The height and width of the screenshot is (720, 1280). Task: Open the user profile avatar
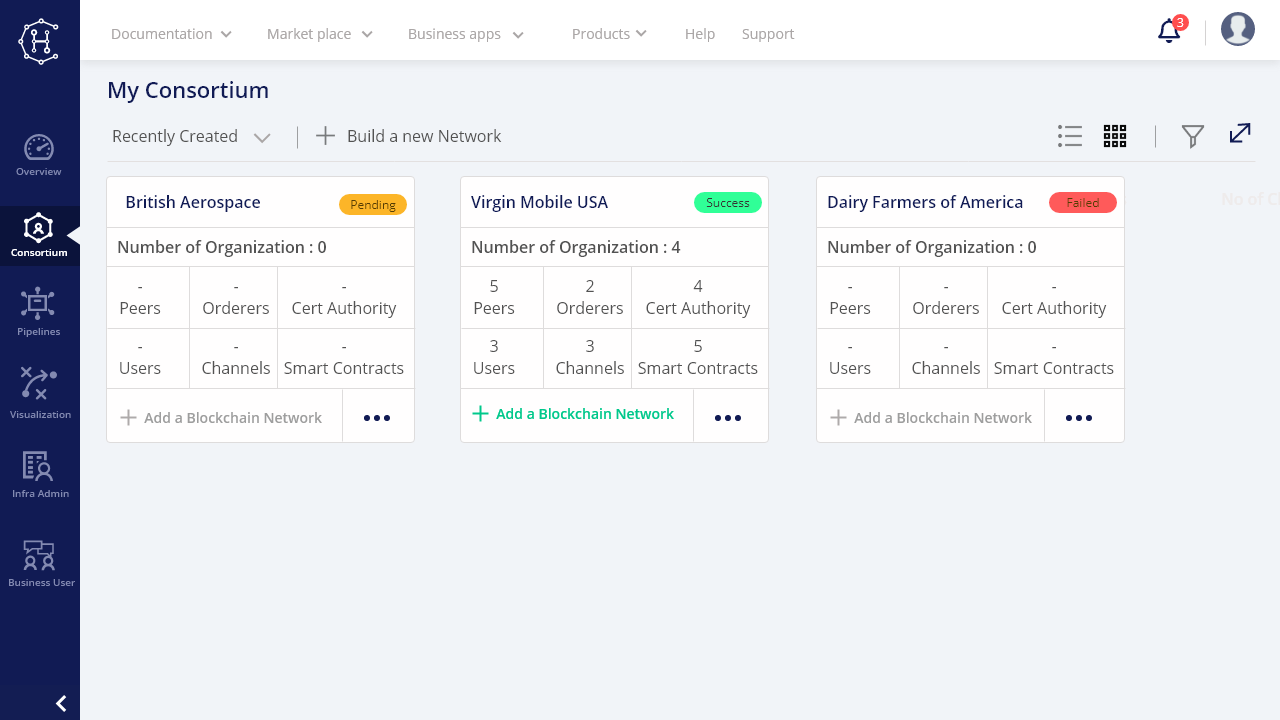coord(1238,29)
